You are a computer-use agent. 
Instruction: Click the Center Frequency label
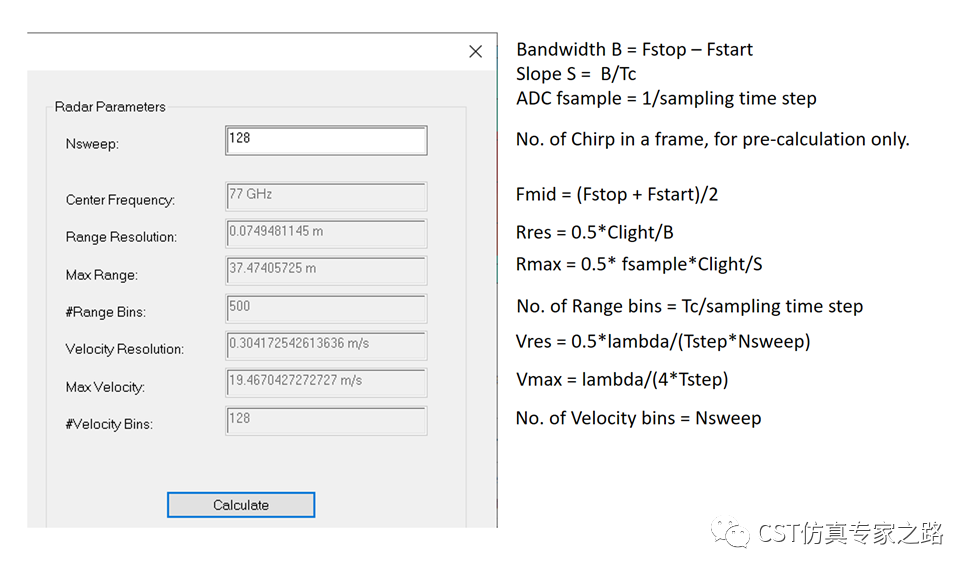[x=120, y=200]
